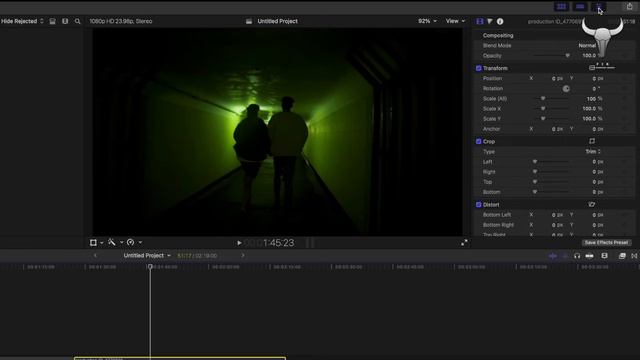Open the Crop Type Trim dropdown

[593, 151]
